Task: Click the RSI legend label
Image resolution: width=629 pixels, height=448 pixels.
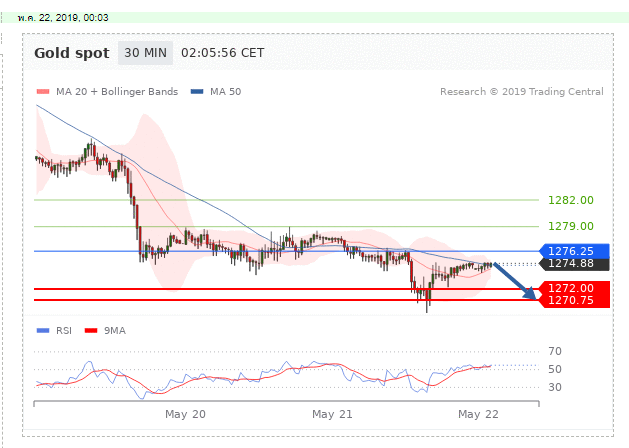Action: pyautogui.click(x=64, y=330)
